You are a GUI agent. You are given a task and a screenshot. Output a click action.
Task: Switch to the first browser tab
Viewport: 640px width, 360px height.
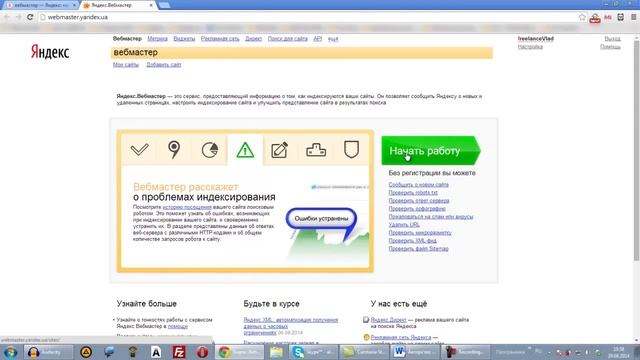pos(41,5)
